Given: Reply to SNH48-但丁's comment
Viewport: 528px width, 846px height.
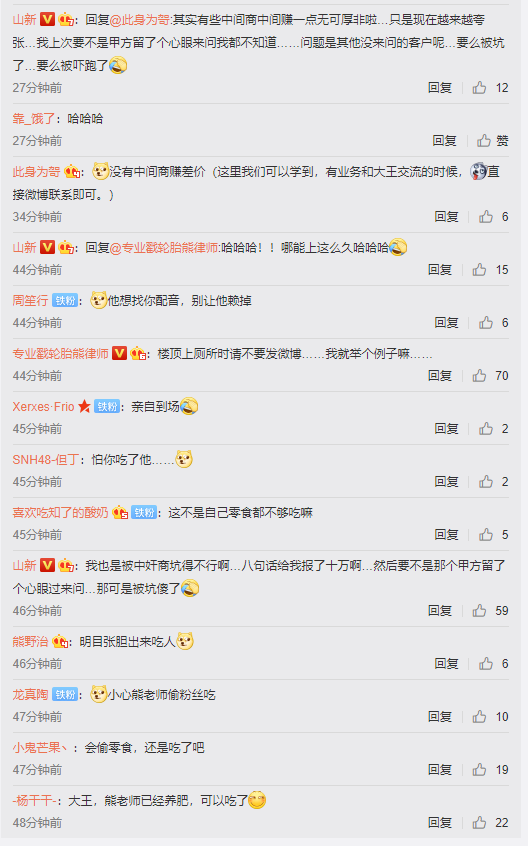Looking at the screenshot, I should point(446,482).
